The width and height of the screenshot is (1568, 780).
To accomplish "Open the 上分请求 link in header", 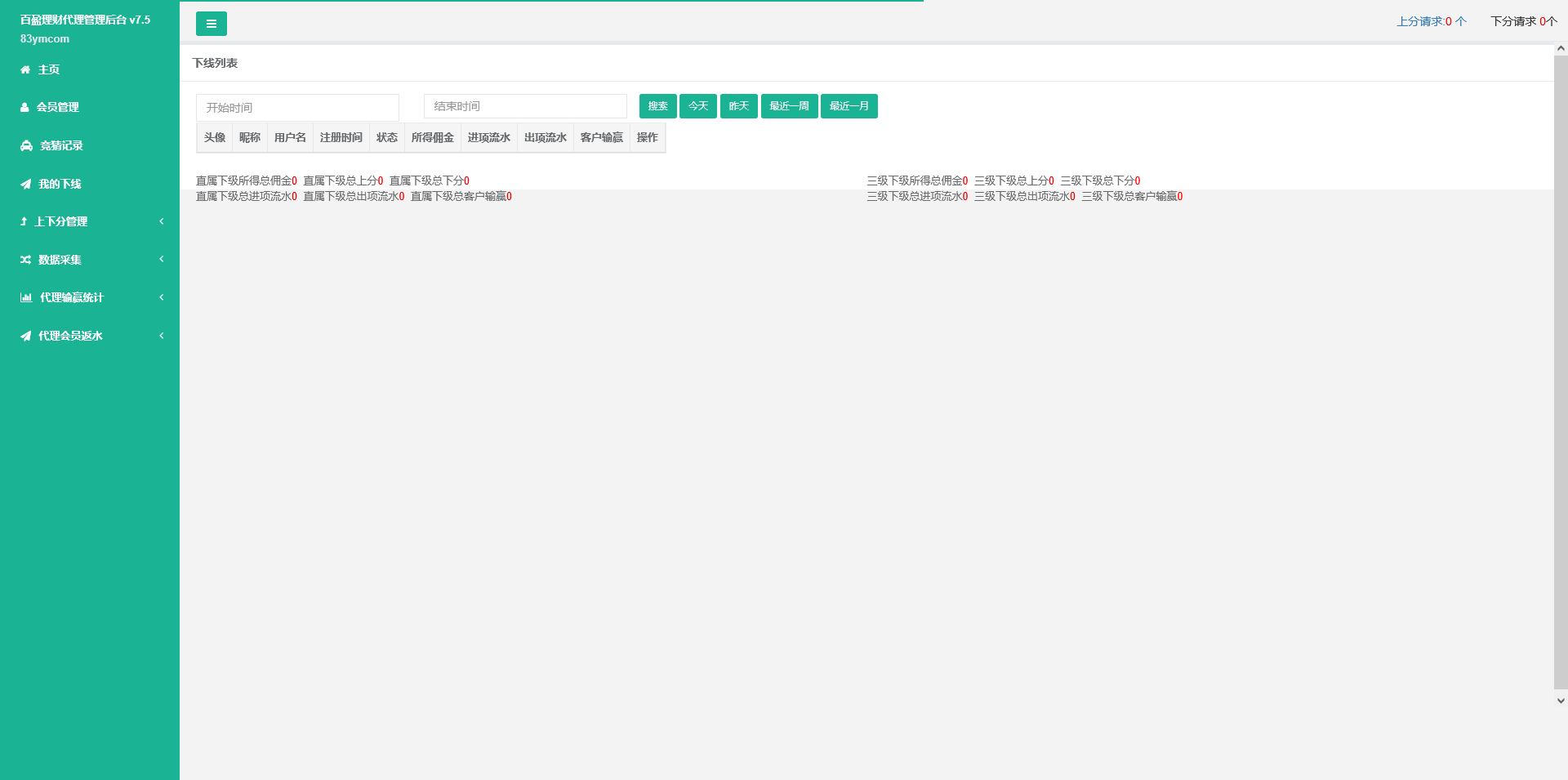I will click(1431, 21).
